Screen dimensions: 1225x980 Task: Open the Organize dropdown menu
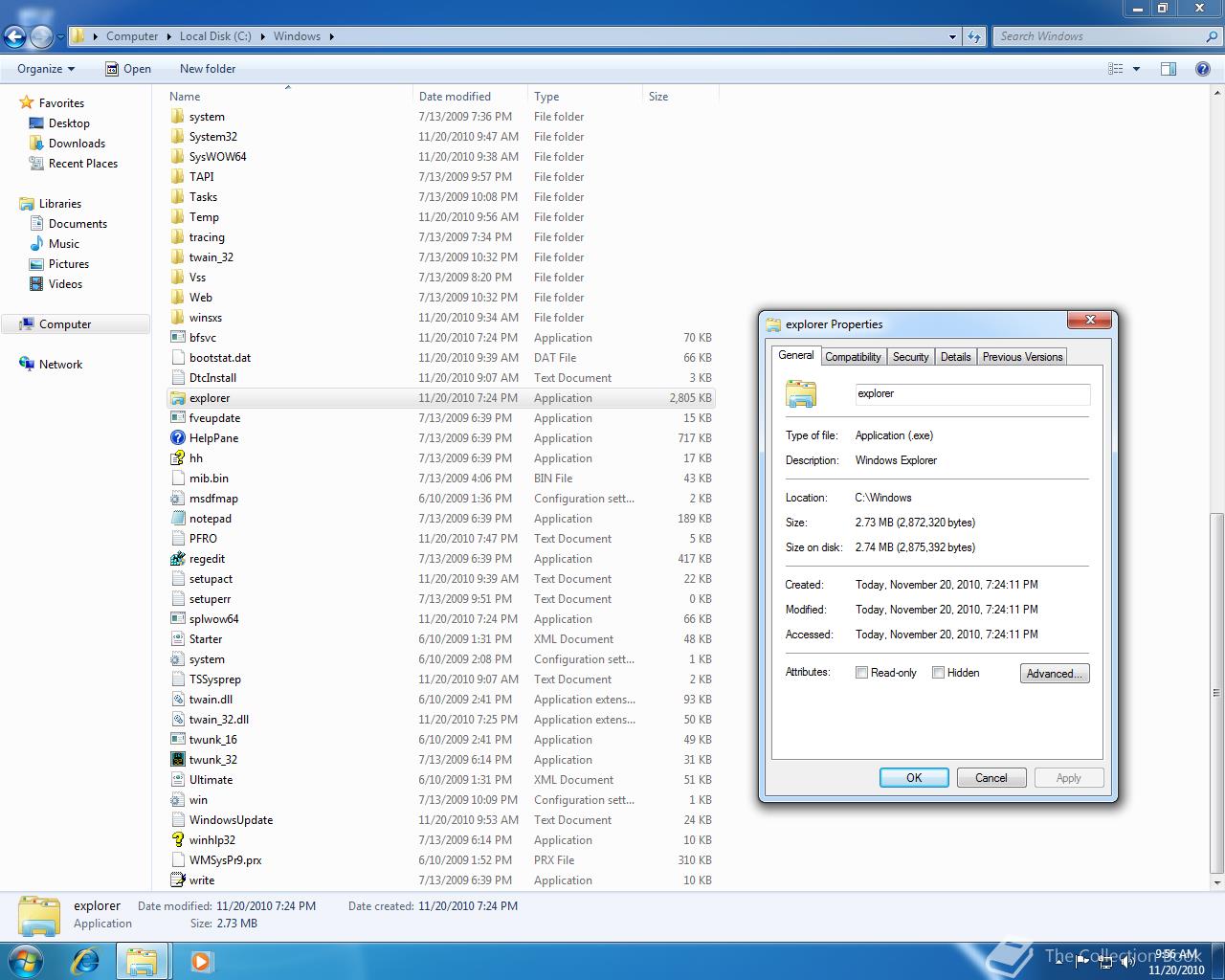coord(46,69)
